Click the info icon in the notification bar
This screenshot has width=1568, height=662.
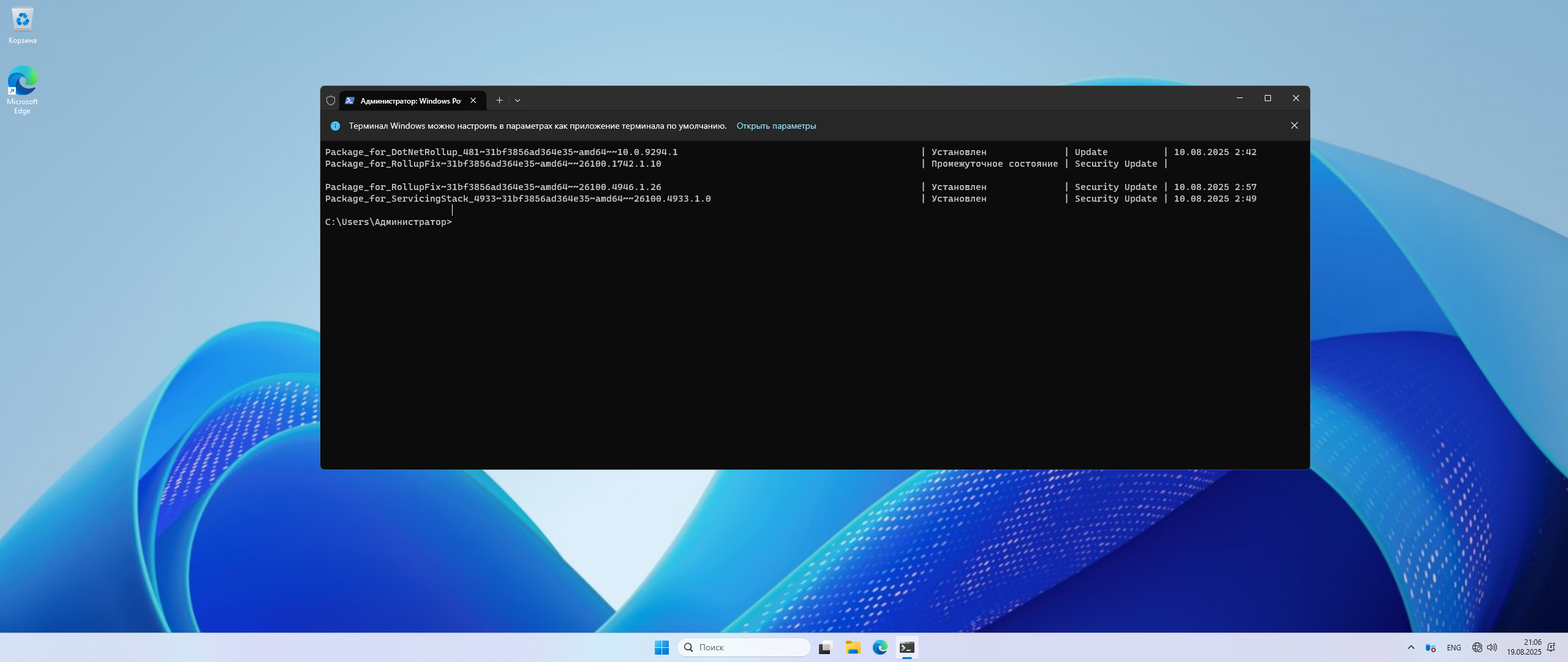point(335,126)
